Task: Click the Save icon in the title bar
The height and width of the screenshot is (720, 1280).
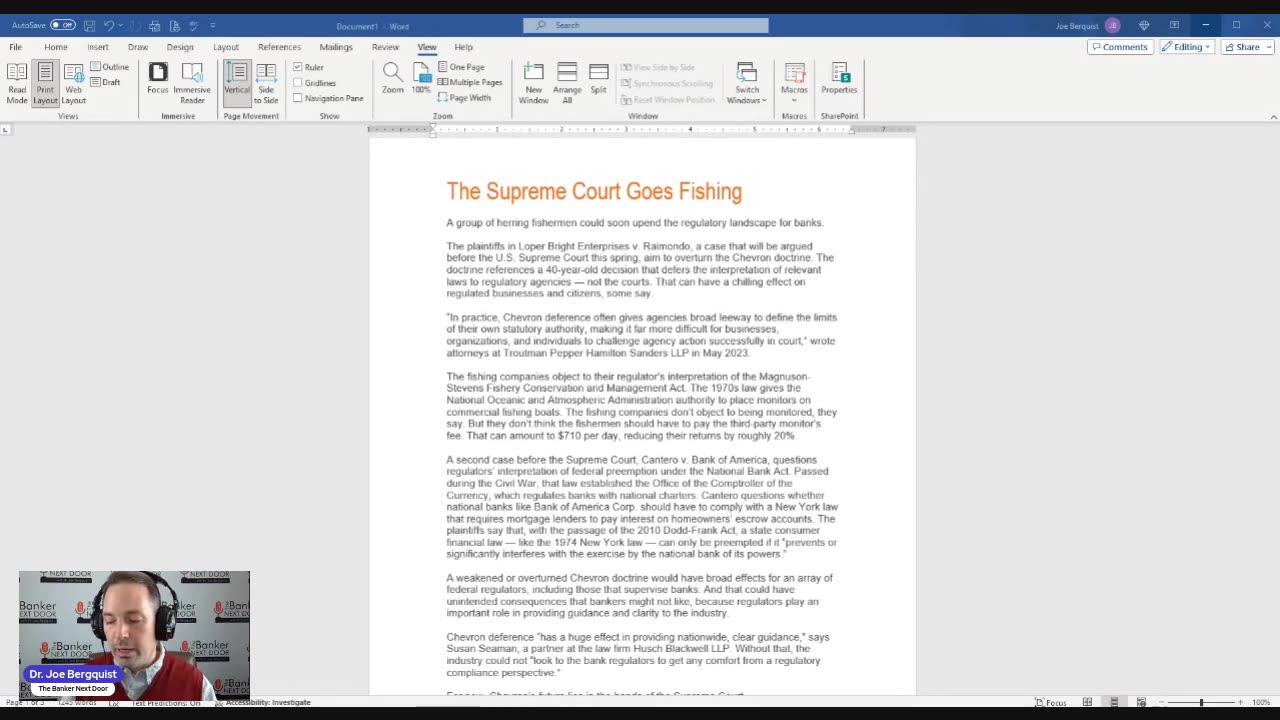Action: (x=90, y=25)
